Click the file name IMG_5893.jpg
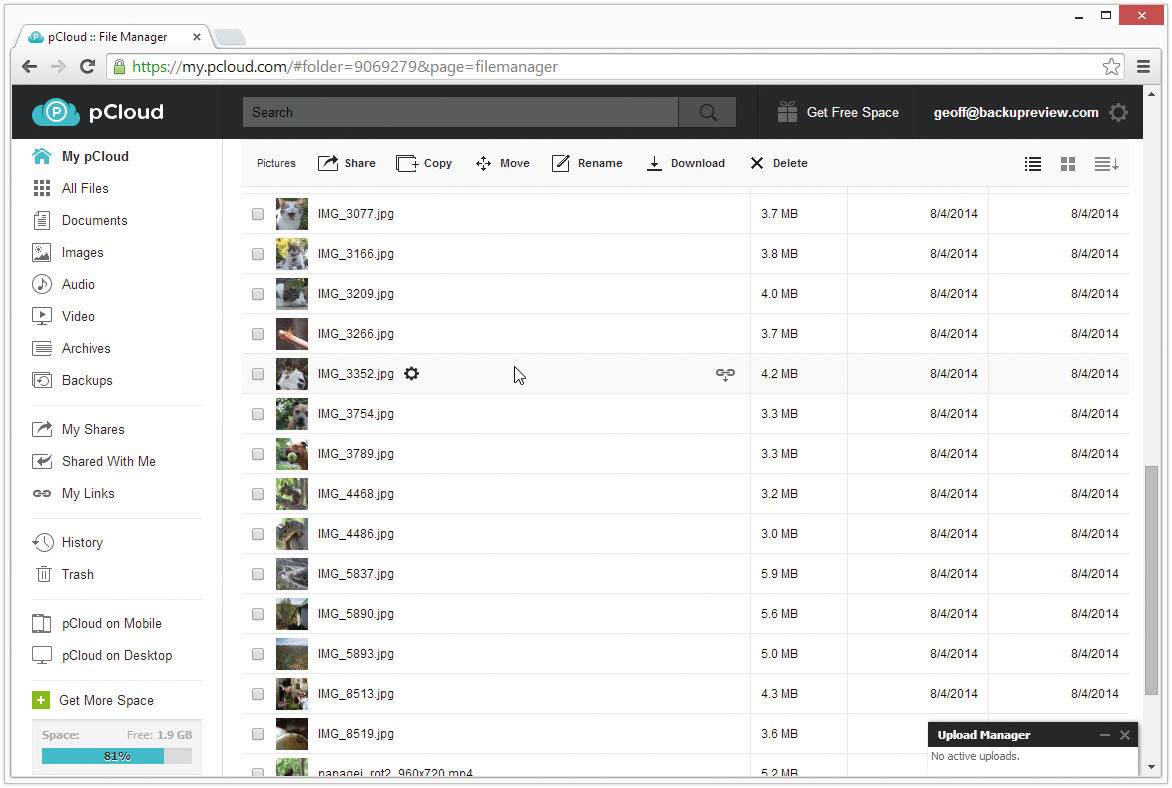Image resolution: width=1172 pixels, height=788 pixels. [356, 653]
